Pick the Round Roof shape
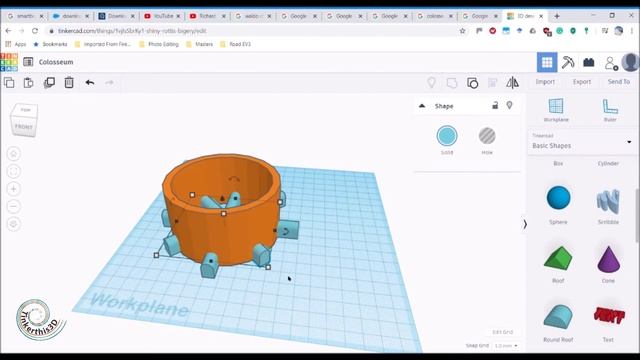 [558, 316]
